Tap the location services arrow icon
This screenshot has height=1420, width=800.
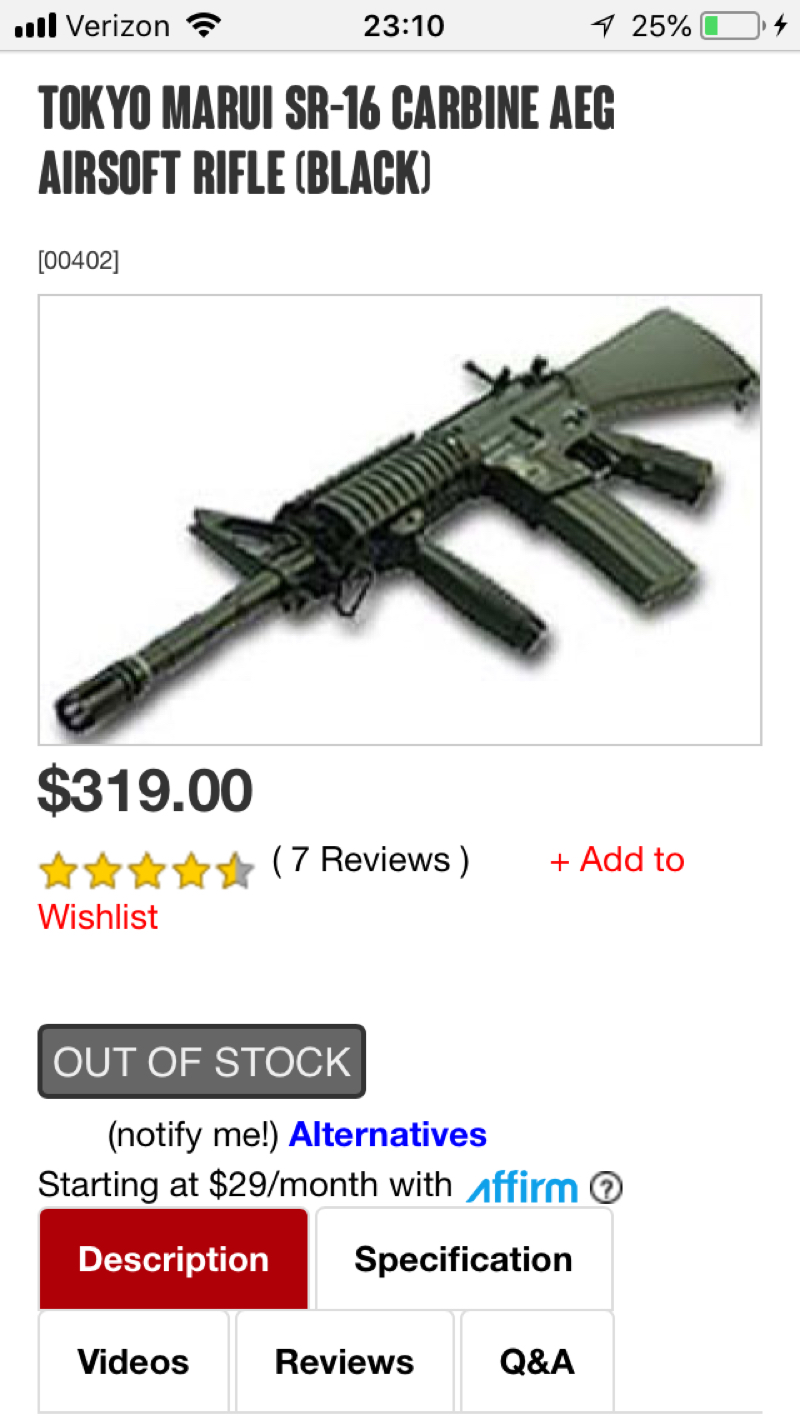point(603,26)
